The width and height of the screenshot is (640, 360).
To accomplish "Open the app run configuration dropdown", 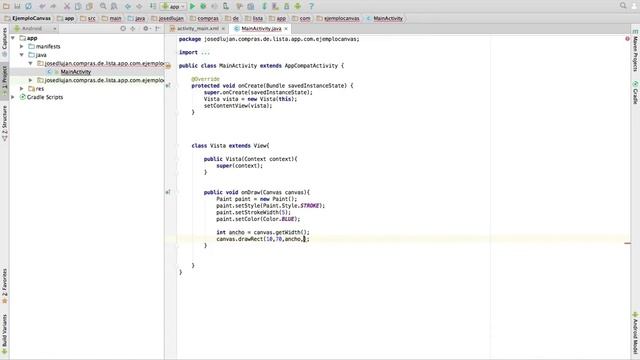I will [x=173, y=6].
